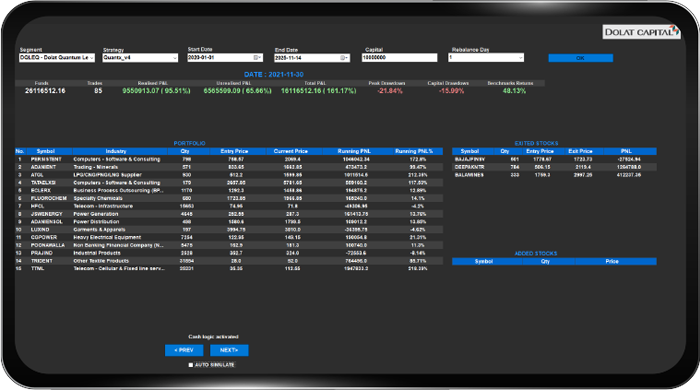Select the PRAJIND portfolio row

(229, 253)
